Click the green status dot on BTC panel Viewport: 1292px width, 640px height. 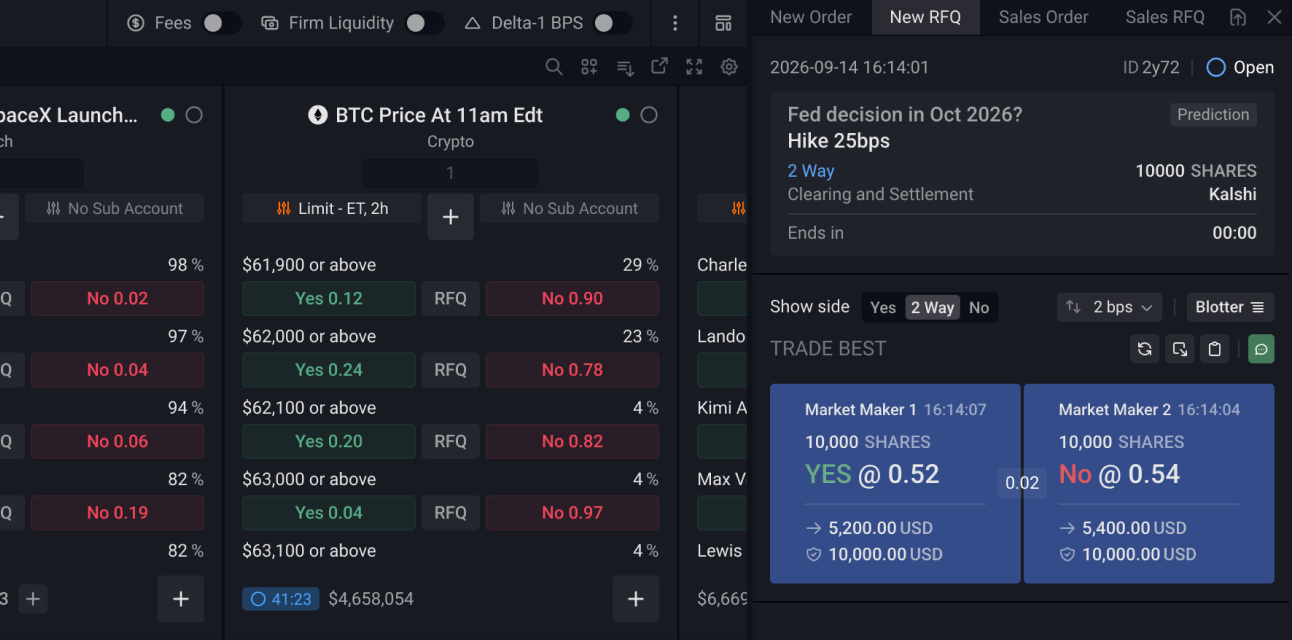(x=622, y=115)
